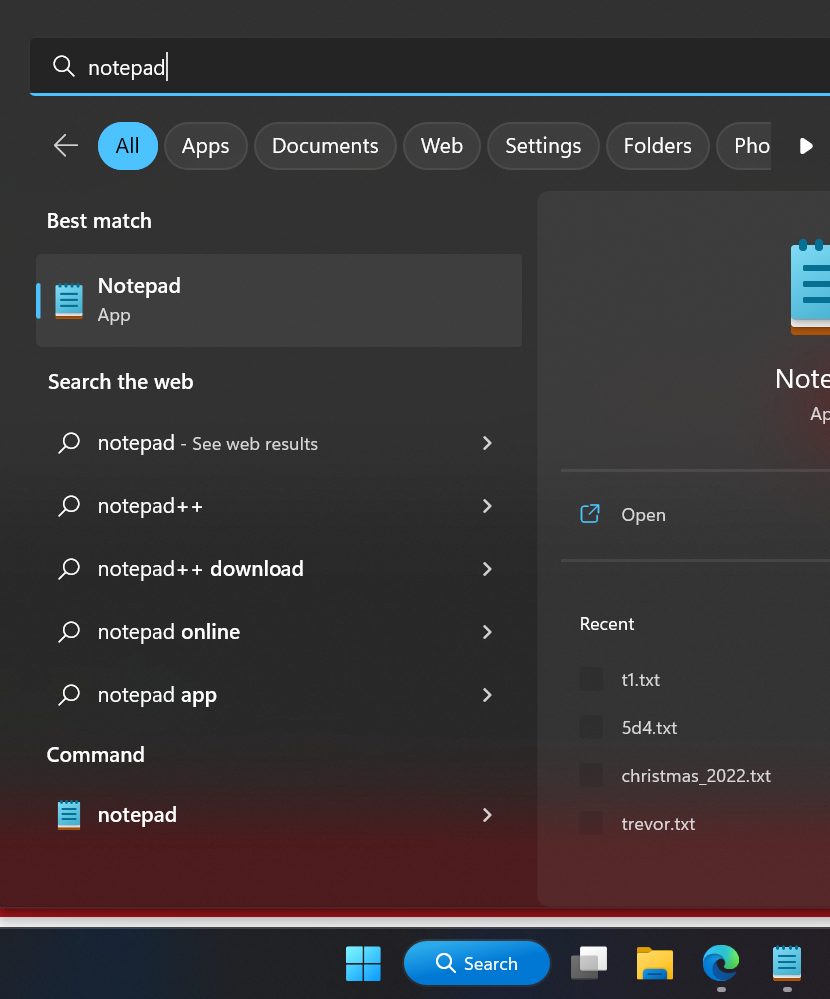830x999 pixels.
Task: Open File Explorer from the taskbar
Action: pos(654,964)
